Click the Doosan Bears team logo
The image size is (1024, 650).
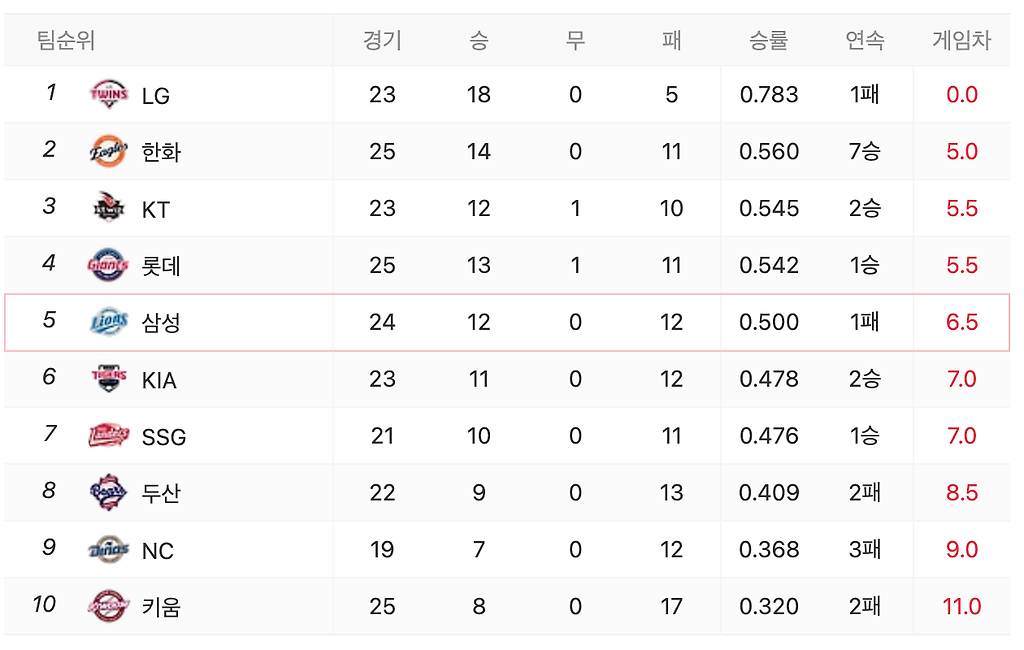(x=108, y=493)
